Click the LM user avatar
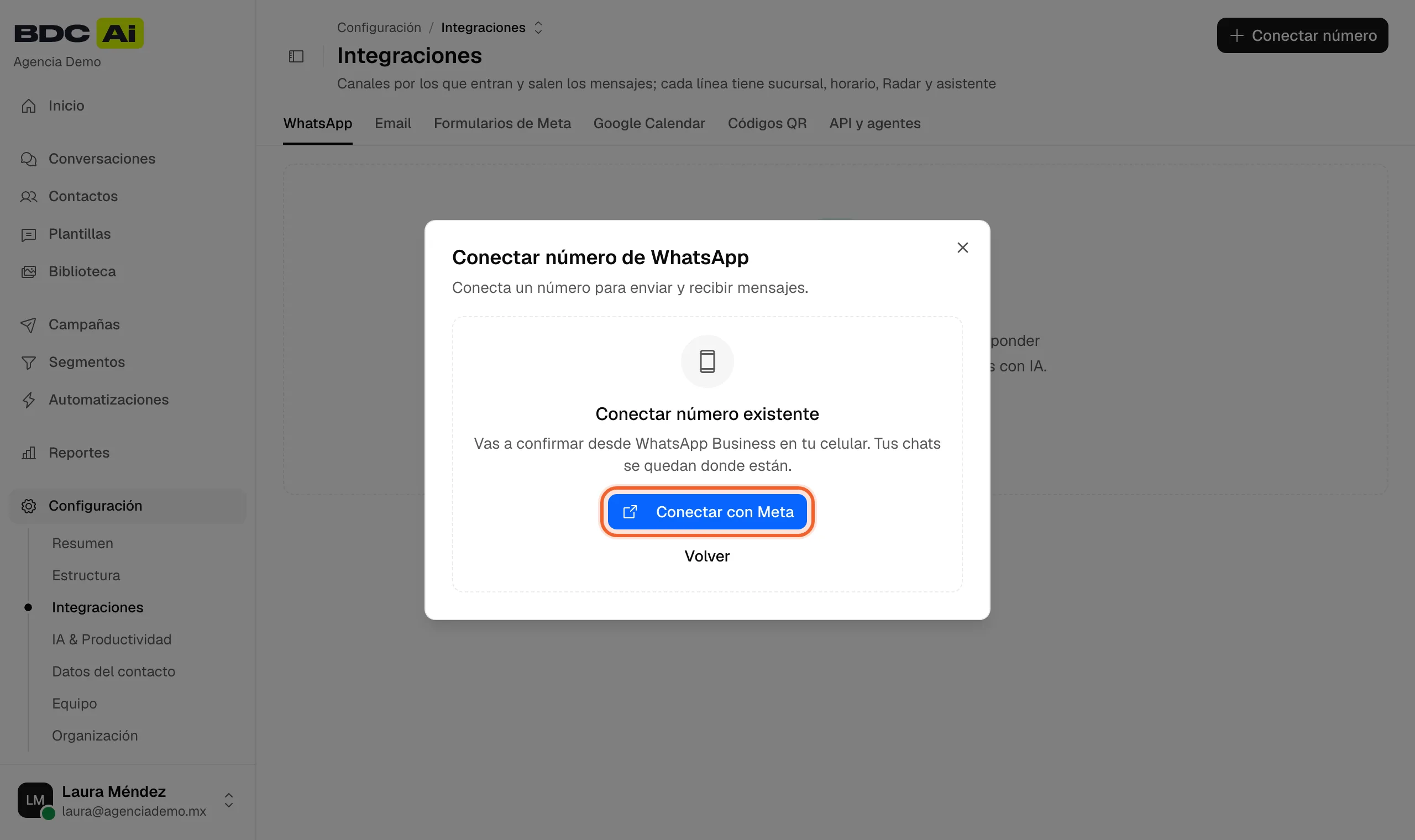The width and height of the screenshot is (1415, 840). pos(35,800)
